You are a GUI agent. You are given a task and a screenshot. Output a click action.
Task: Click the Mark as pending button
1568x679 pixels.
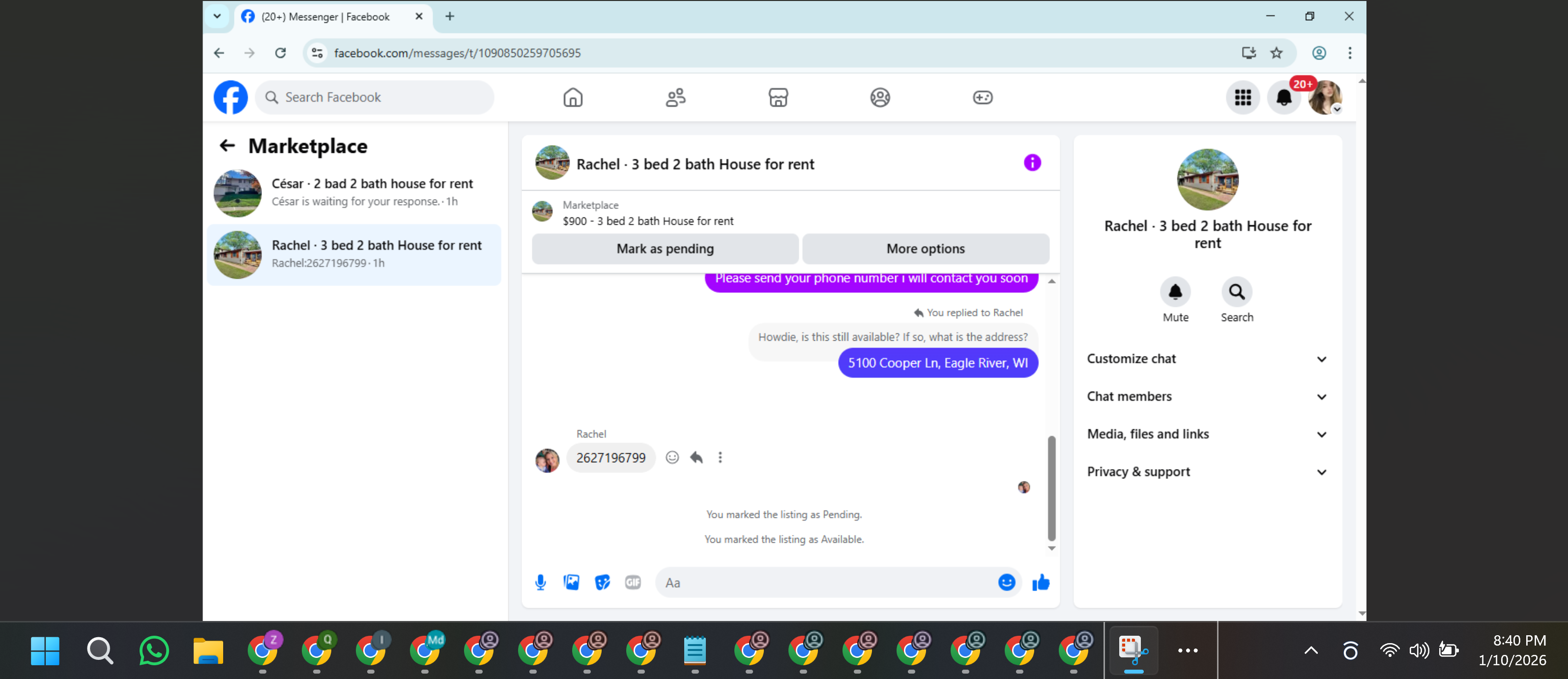[665, 248]
